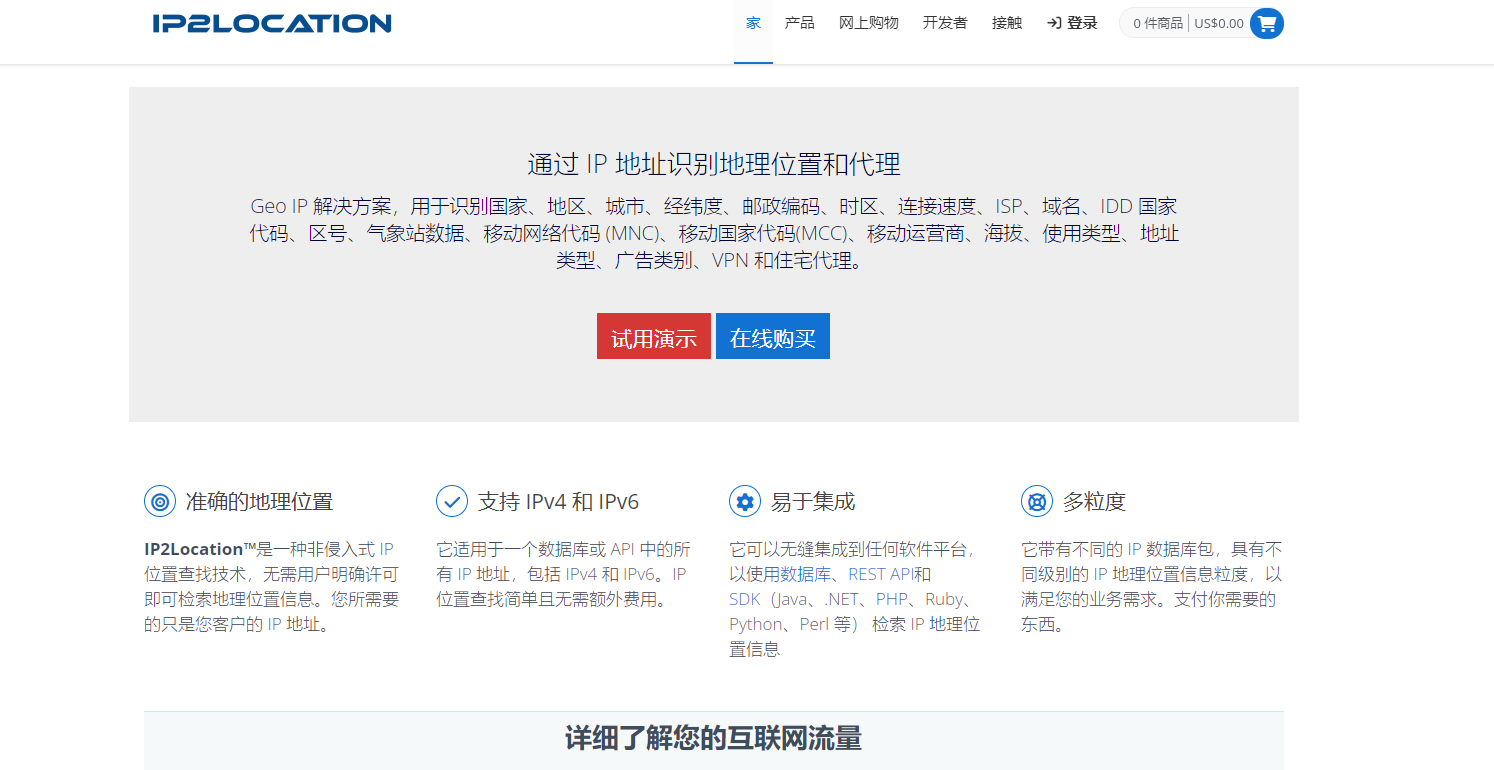The height and width of the screenshot is (770, 1494).
Task: Click the gear icon beside 易于集成
Action: point(745,501)
